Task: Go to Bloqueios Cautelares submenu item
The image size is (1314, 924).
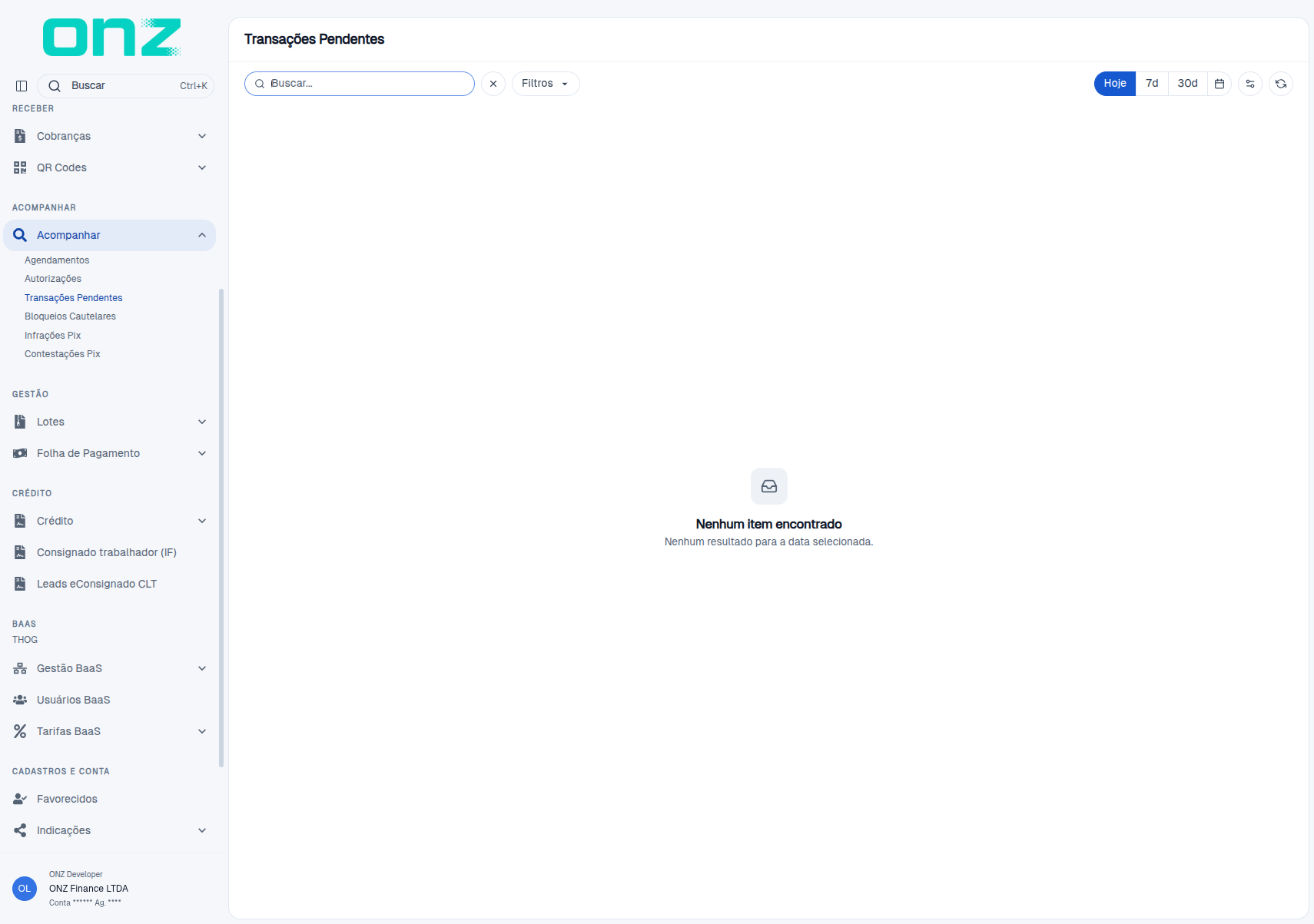Action: click(x=70, y=316)
